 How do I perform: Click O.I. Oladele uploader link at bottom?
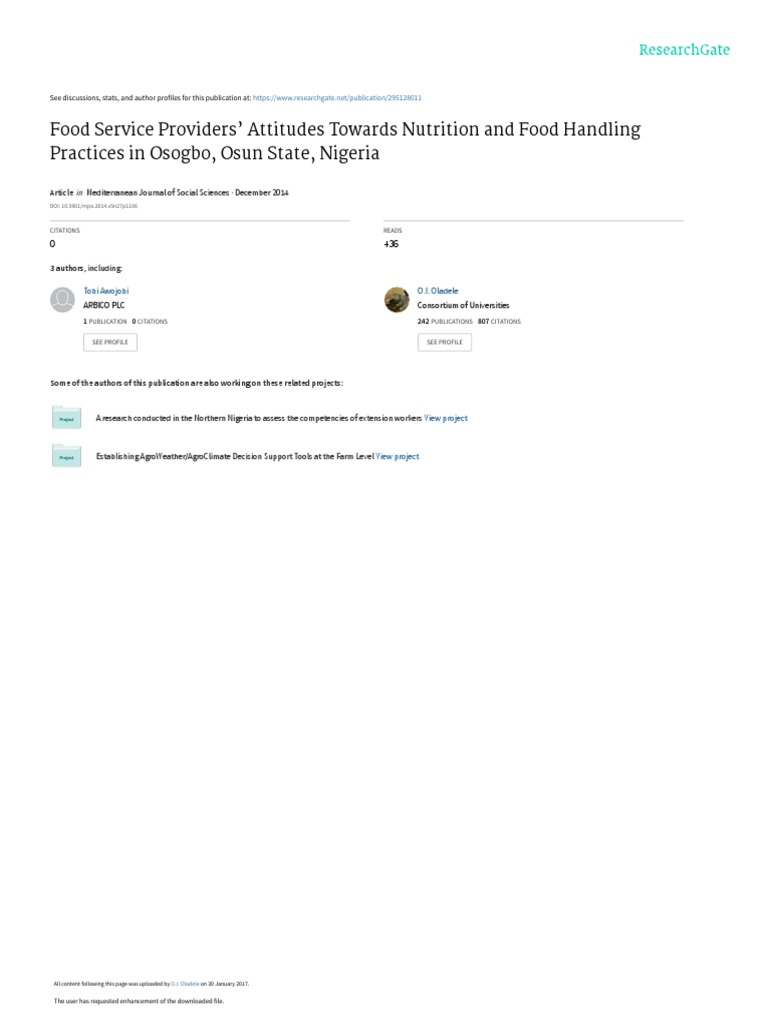click(x=189, y=984)
